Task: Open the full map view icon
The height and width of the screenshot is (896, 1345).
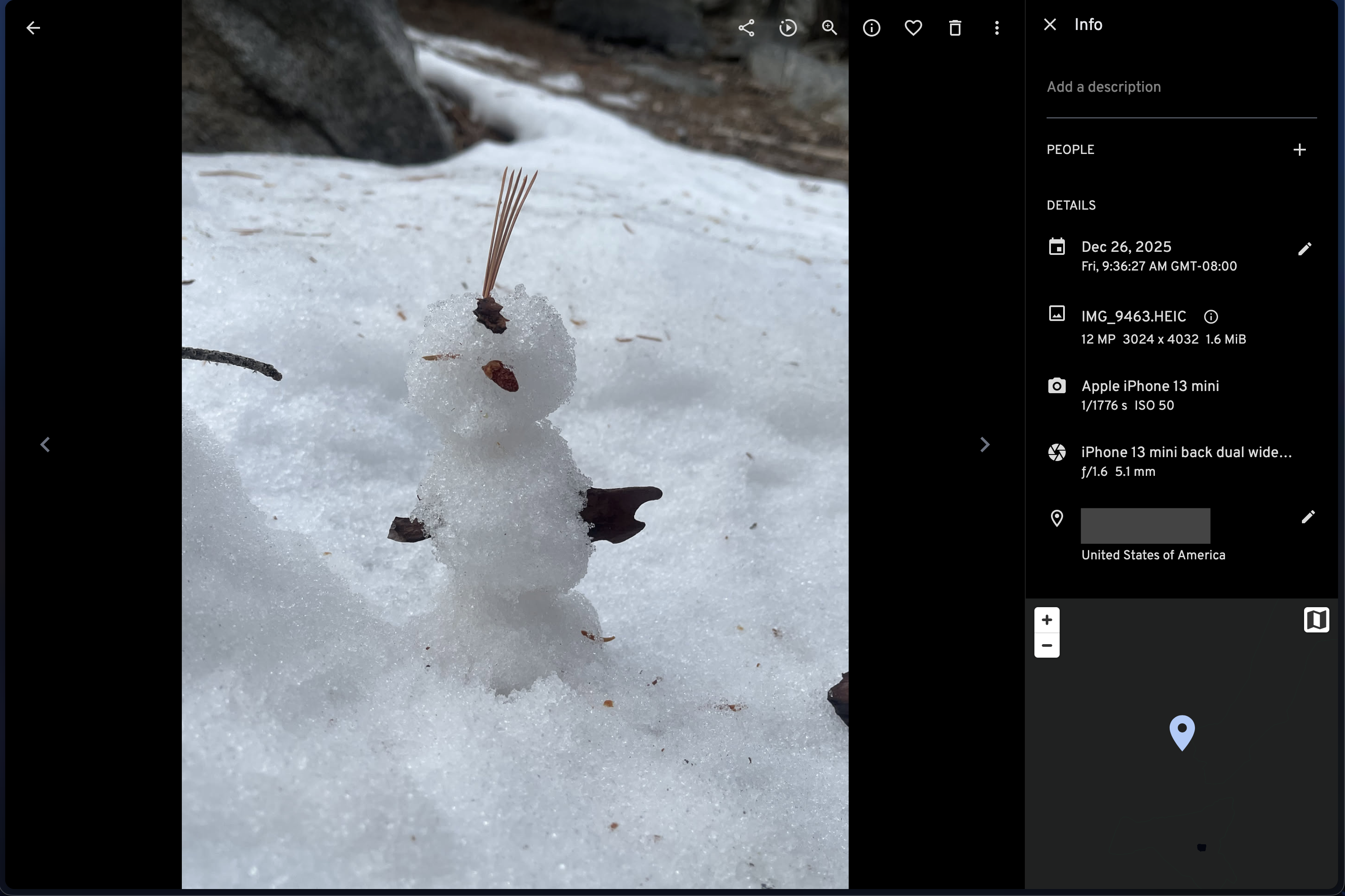Action: (x=1316, y=620)
